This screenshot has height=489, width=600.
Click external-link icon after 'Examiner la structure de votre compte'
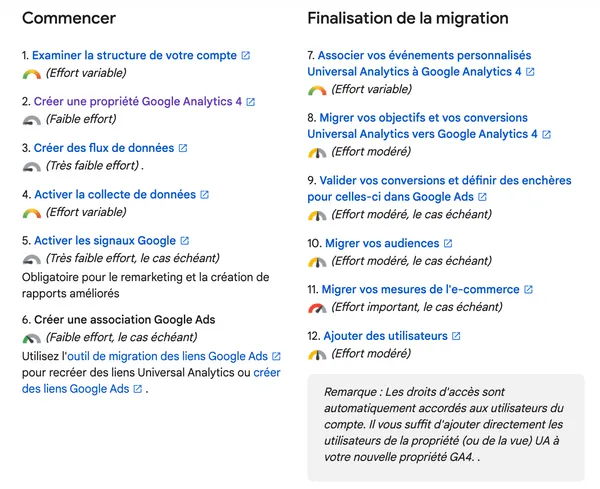pyautogui.click(x=246, y=56)
